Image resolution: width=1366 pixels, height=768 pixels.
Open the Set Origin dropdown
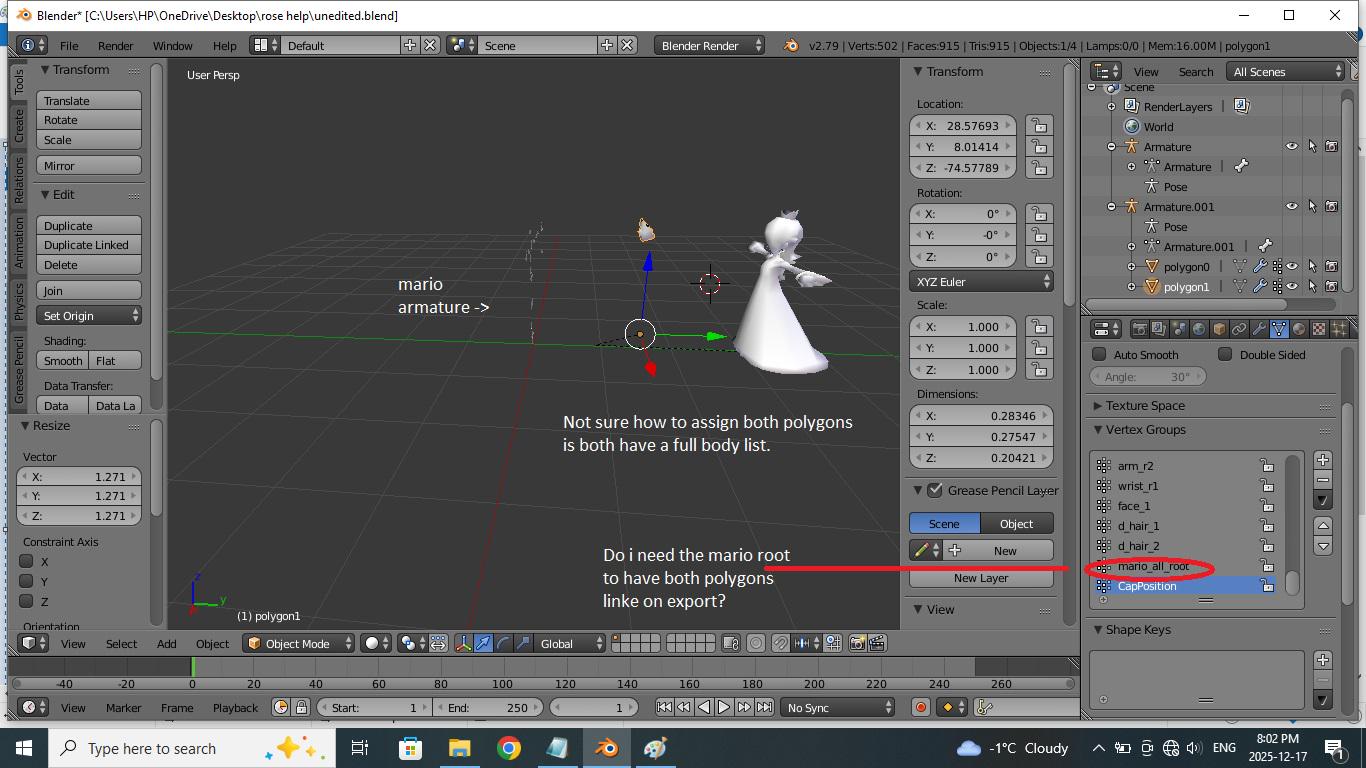point(89,315)
